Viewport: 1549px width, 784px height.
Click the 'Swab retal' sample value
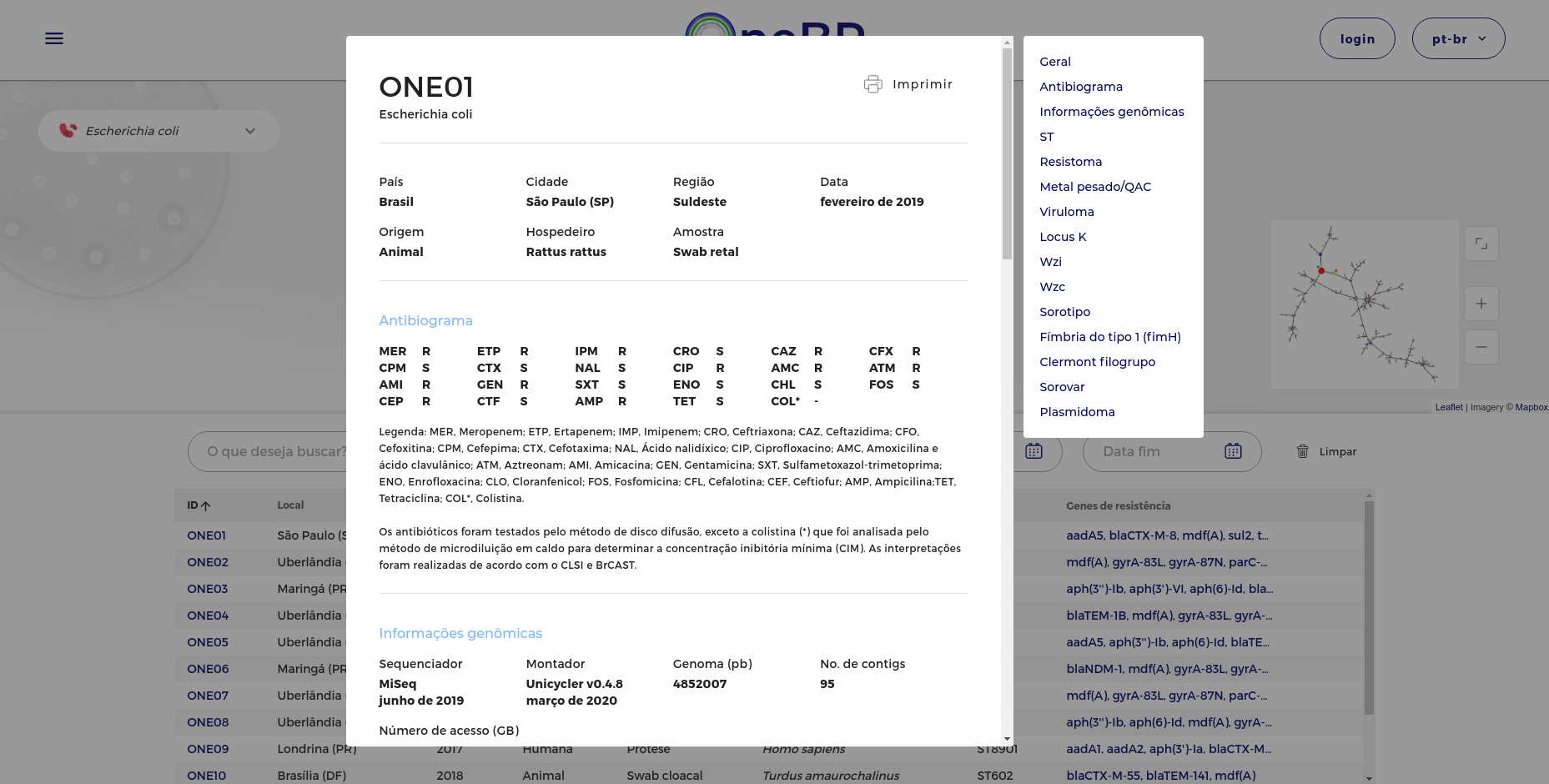coord(706,252)
